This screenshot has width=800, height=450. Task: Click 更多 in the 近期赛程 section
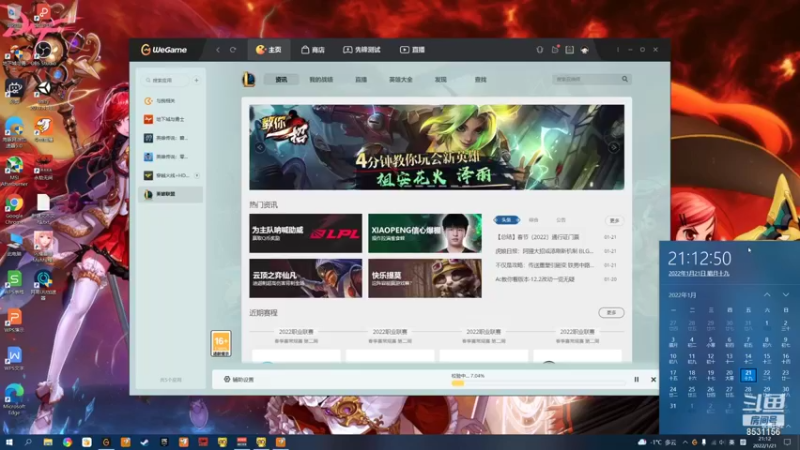[611, 312]
